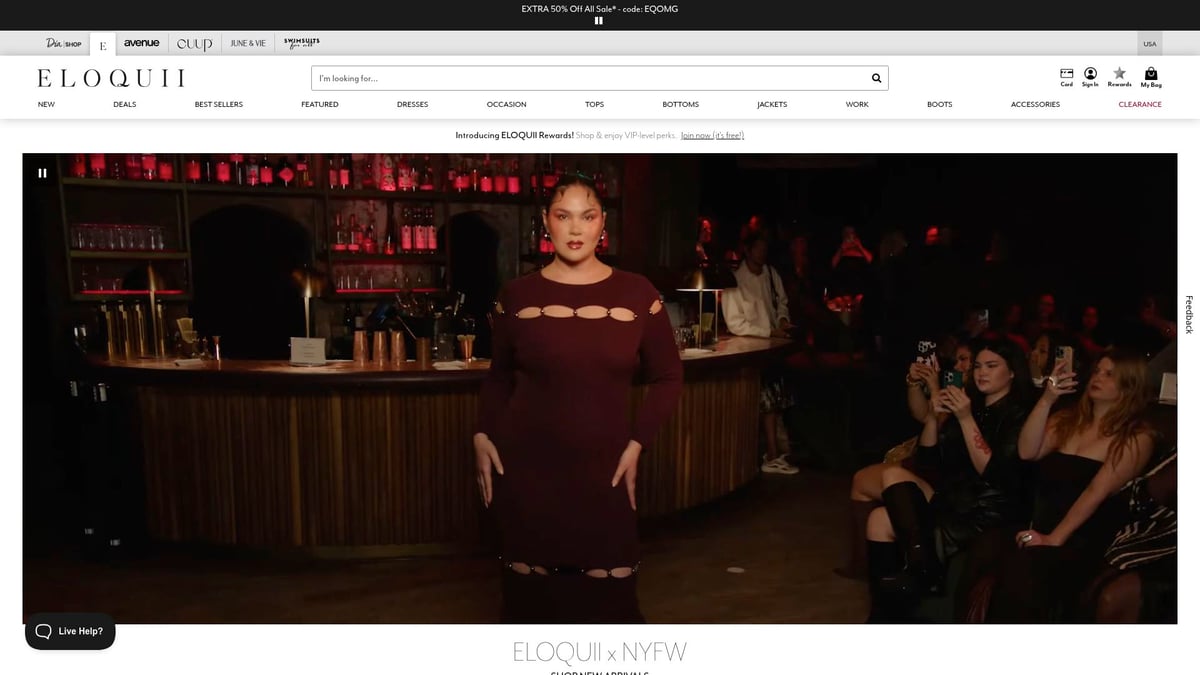
Task: Open the USA country selector
Action: (1149, 43)
